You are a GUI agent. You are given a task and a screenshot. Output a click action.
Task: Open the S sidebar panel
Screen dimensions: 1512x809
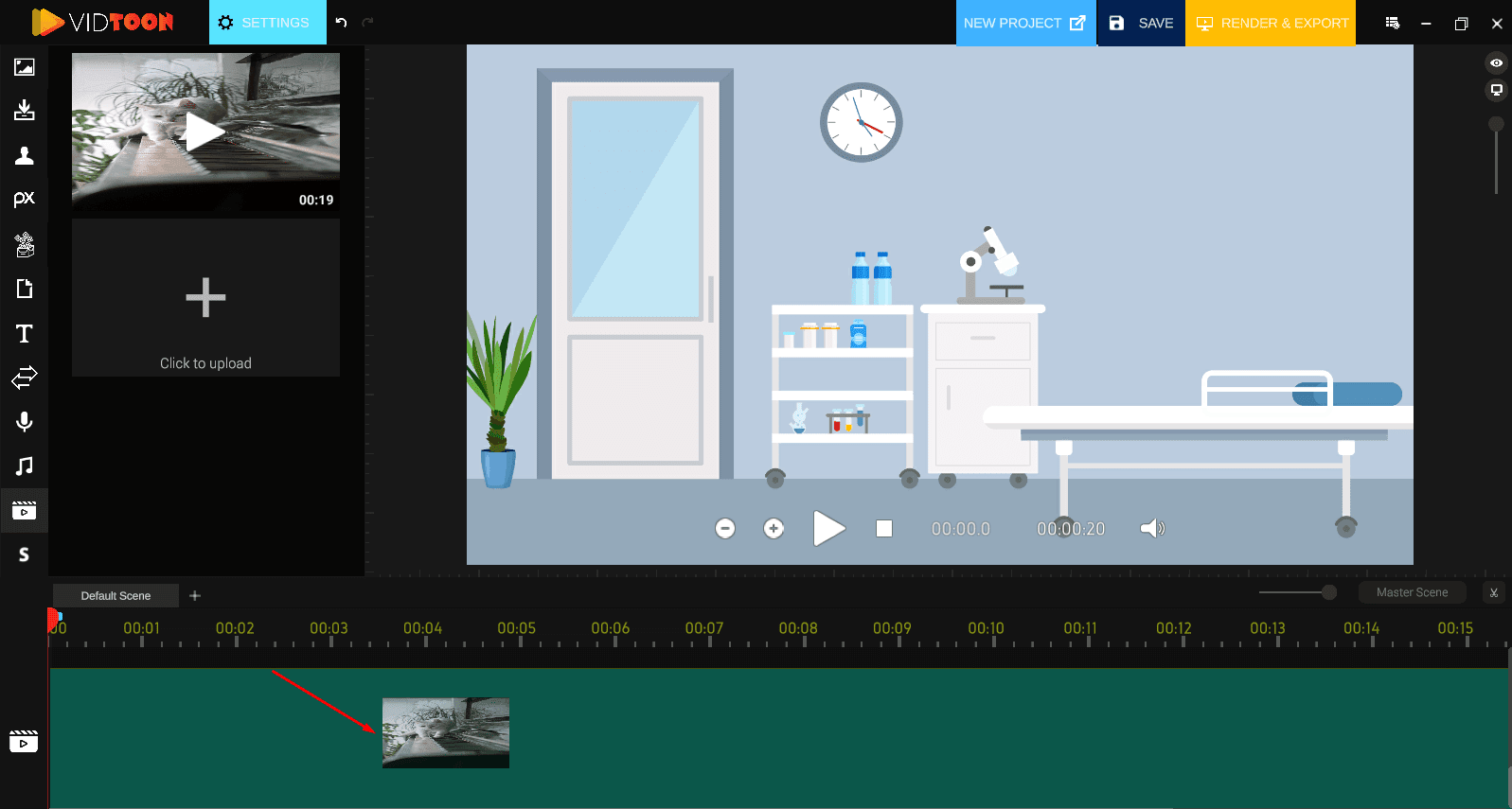coord(25,554)
